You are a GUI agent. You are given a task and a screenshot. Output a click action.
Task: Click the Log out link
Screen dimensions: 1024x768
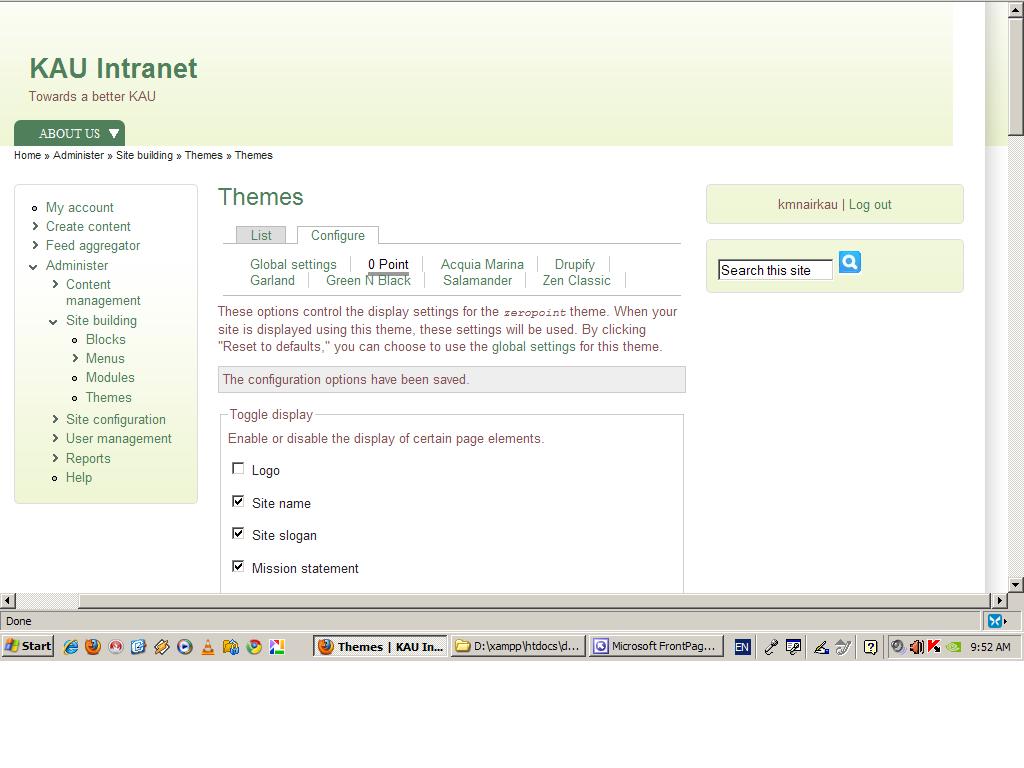click(870, 204)
